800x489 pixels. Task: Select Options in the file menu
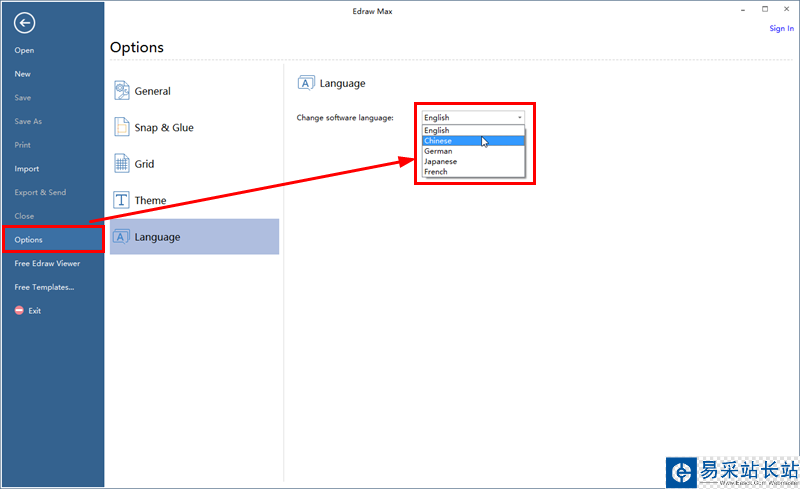tap(53, 239)
